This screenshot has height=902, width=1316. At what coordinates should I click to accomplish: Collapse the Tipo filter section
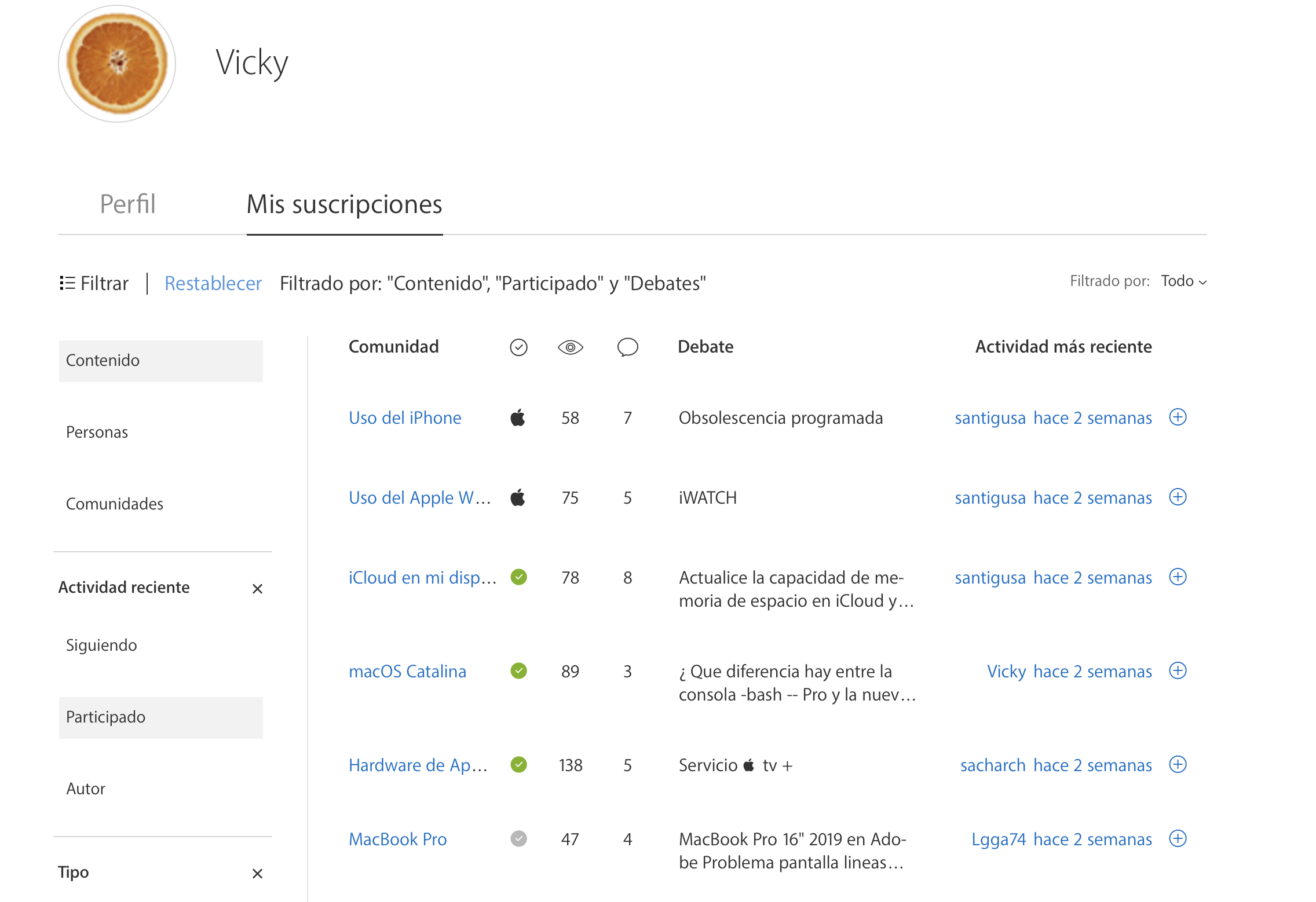257,873
